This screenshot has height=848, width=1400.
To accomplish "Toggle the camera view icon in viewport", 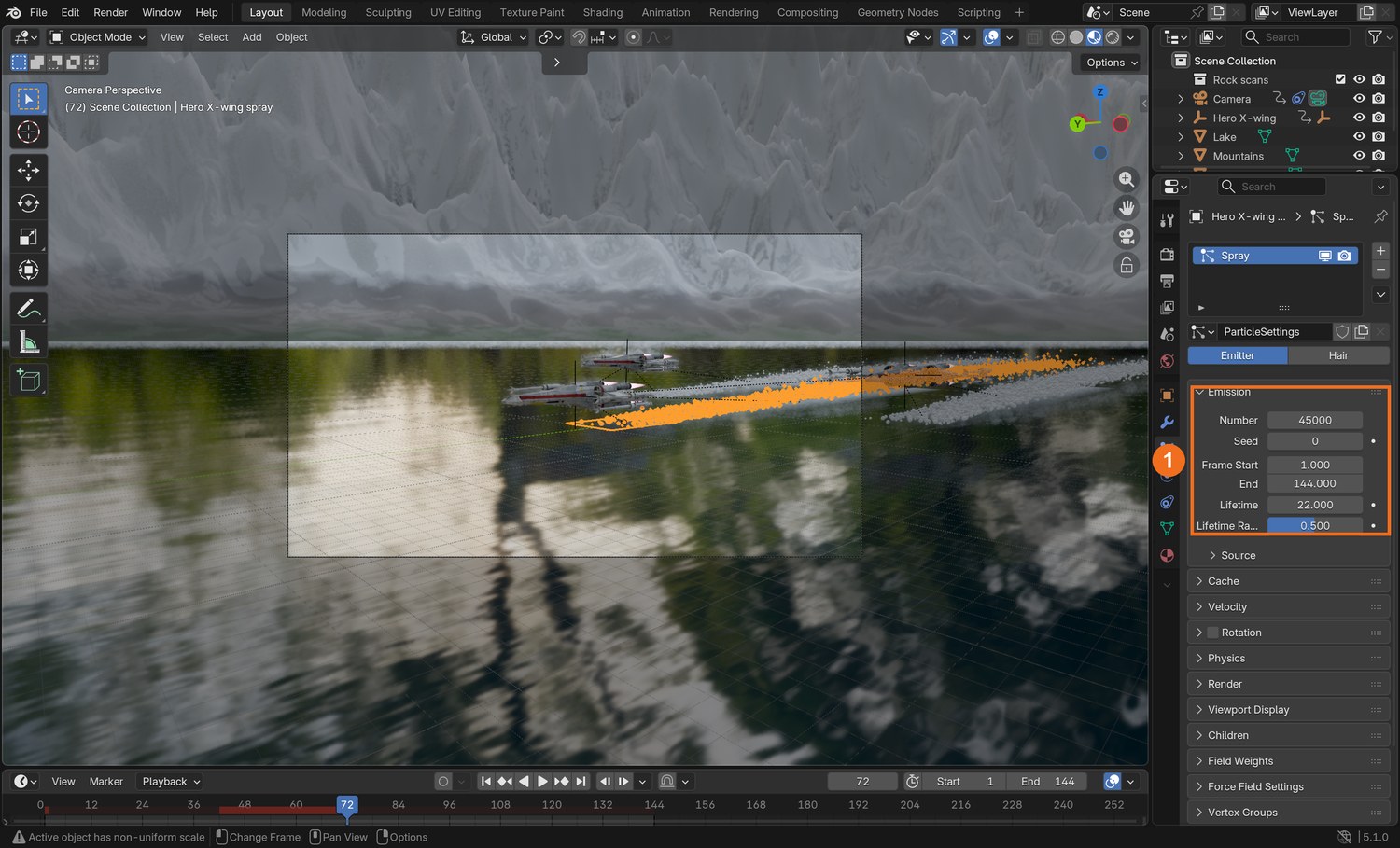I will [1127, 236].
